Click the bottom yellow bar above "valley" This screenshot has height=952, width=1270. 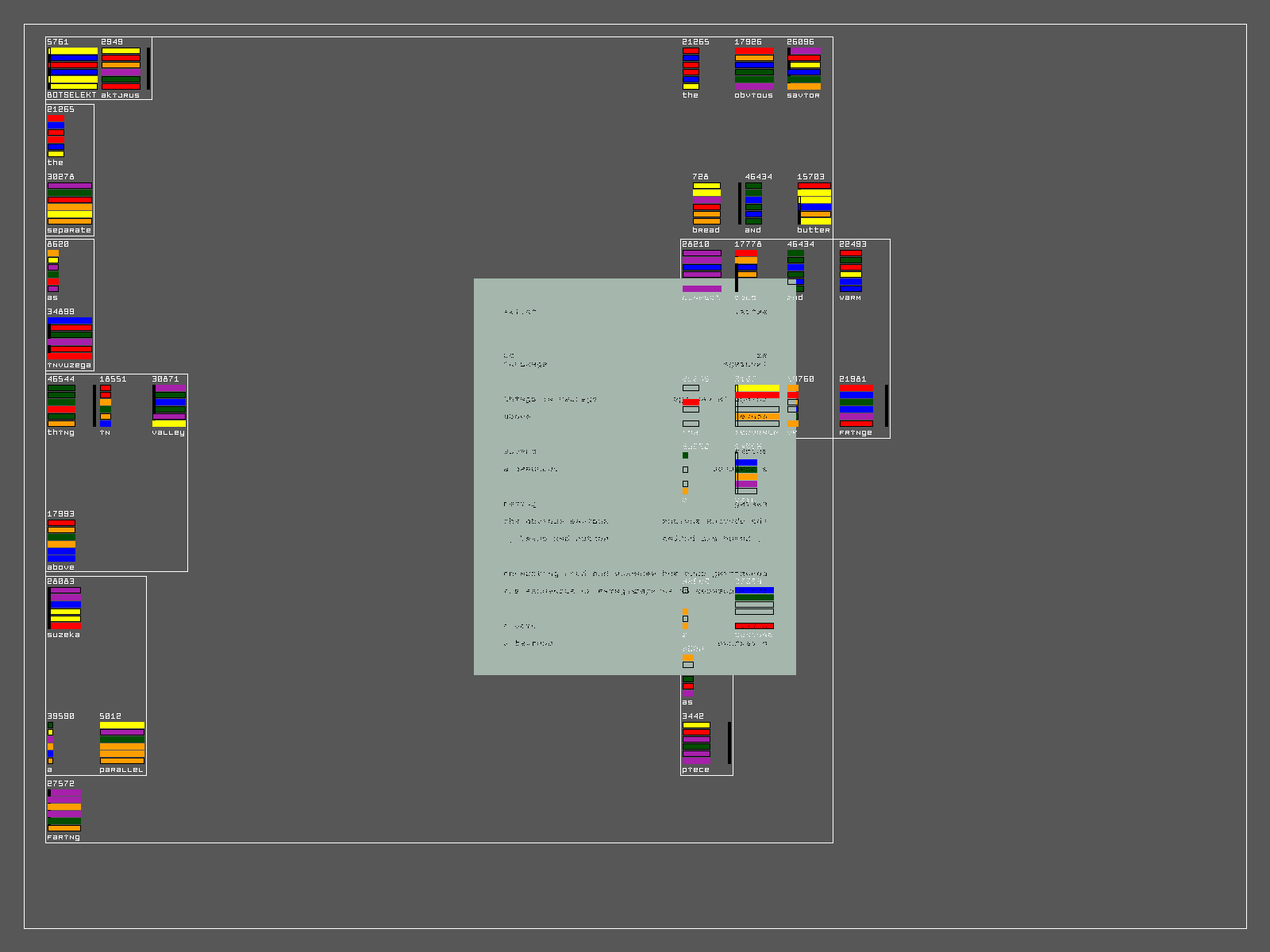pos(169,424)
